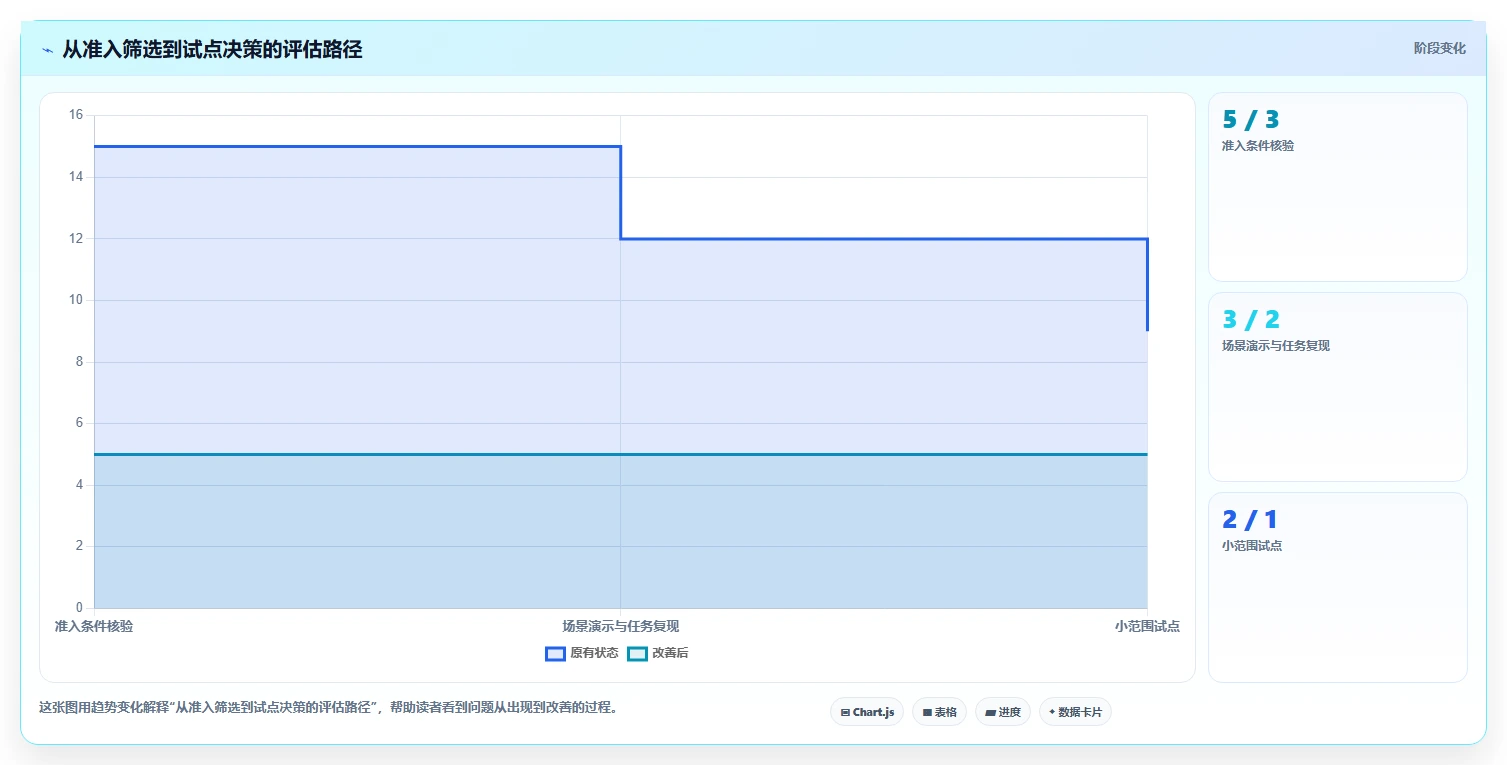Click the y-axis value 12

(x=76, y=239)
